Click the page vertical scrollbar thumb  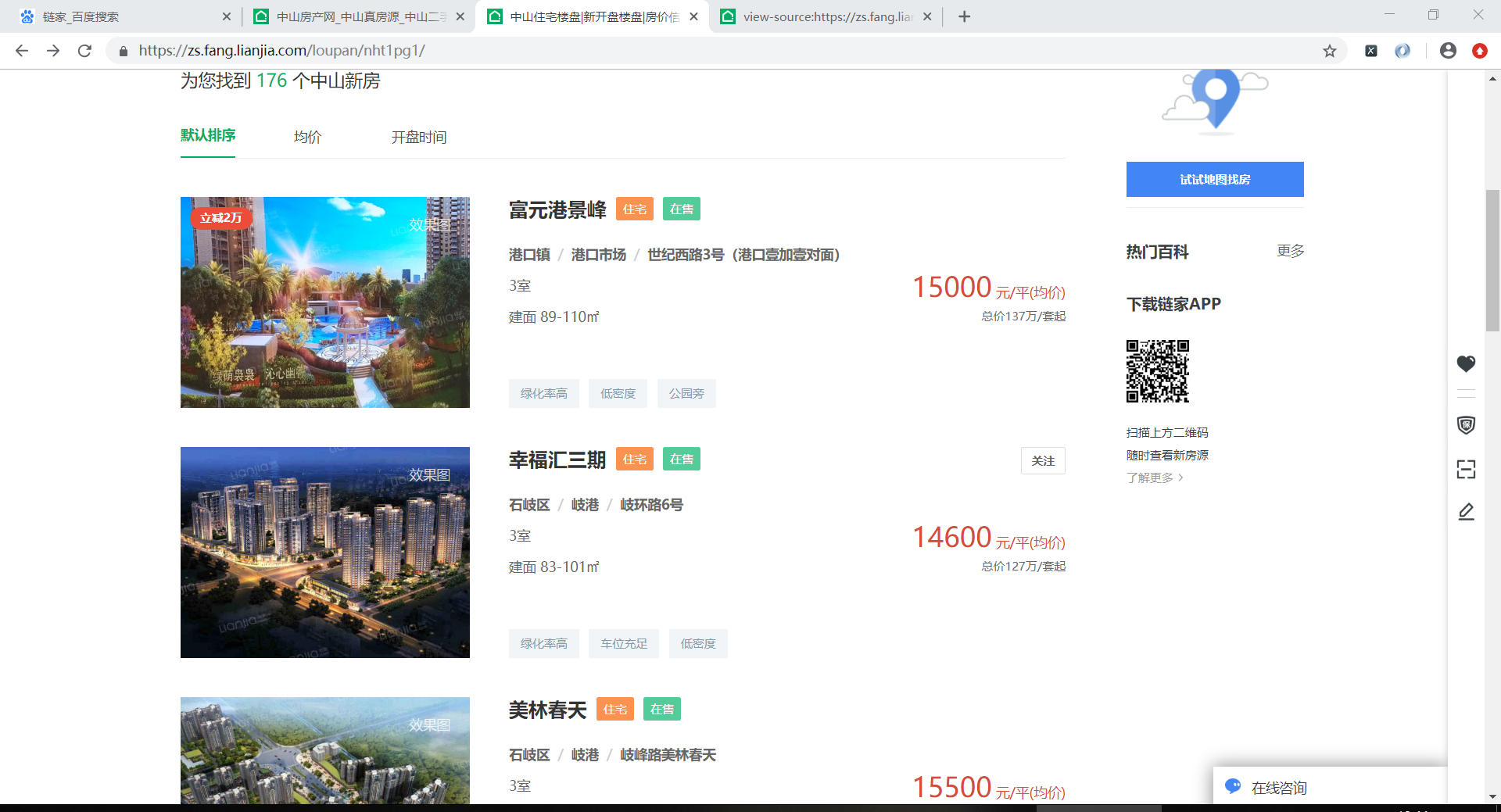point(1492,260)
